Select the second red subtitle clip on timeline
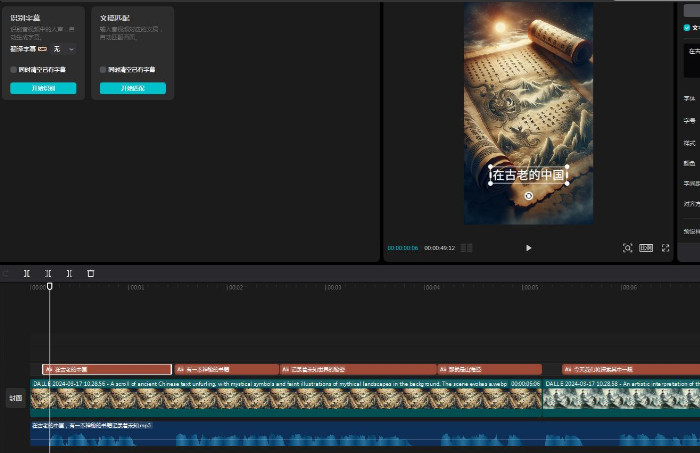 click(226, 369)
